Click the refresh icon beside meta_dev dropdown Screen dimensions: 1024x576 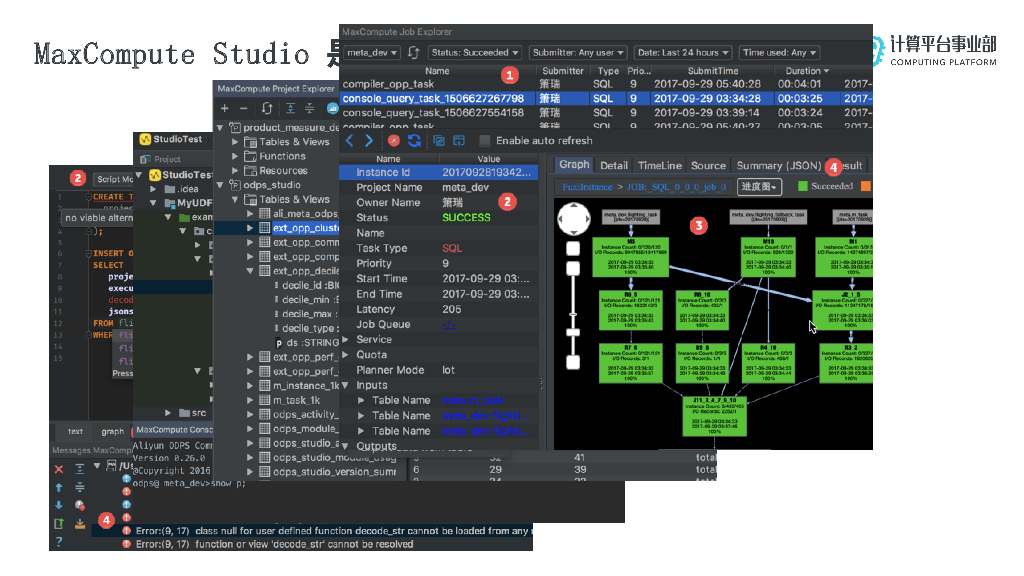tap(413, 52)
